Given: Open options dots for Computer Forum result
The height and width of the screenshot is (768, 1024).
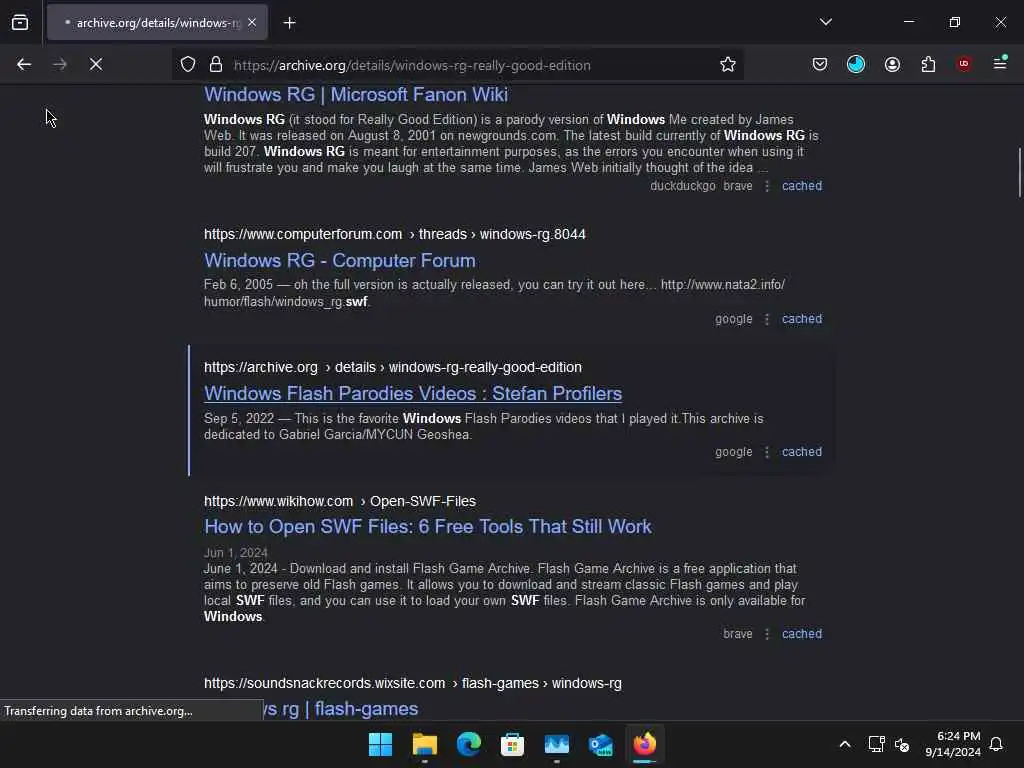Looking at the screenshot, I should (767, 319).
